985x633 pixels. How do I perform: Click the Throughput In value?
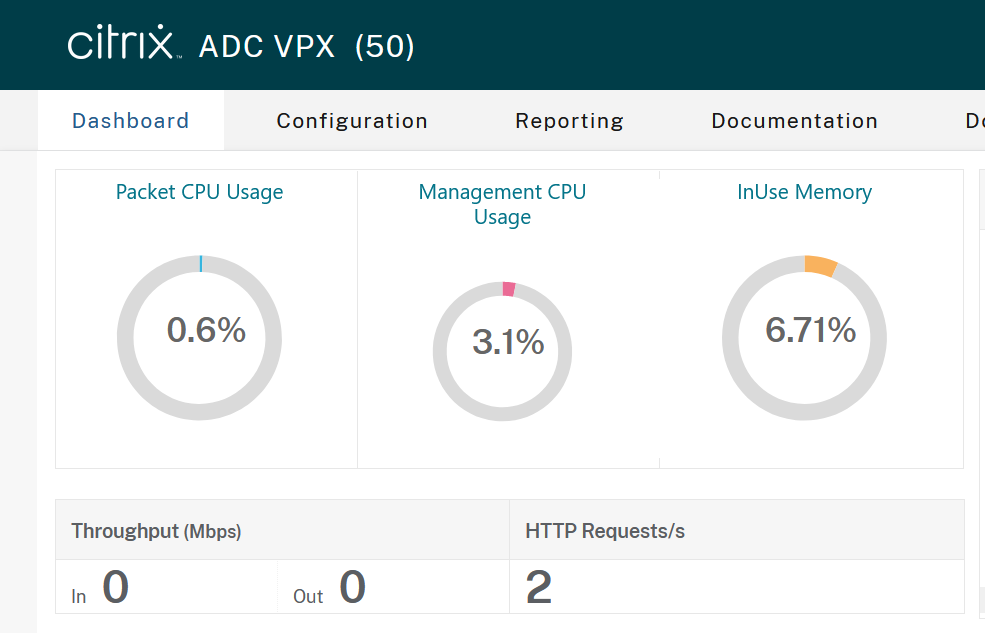(115, 587)
